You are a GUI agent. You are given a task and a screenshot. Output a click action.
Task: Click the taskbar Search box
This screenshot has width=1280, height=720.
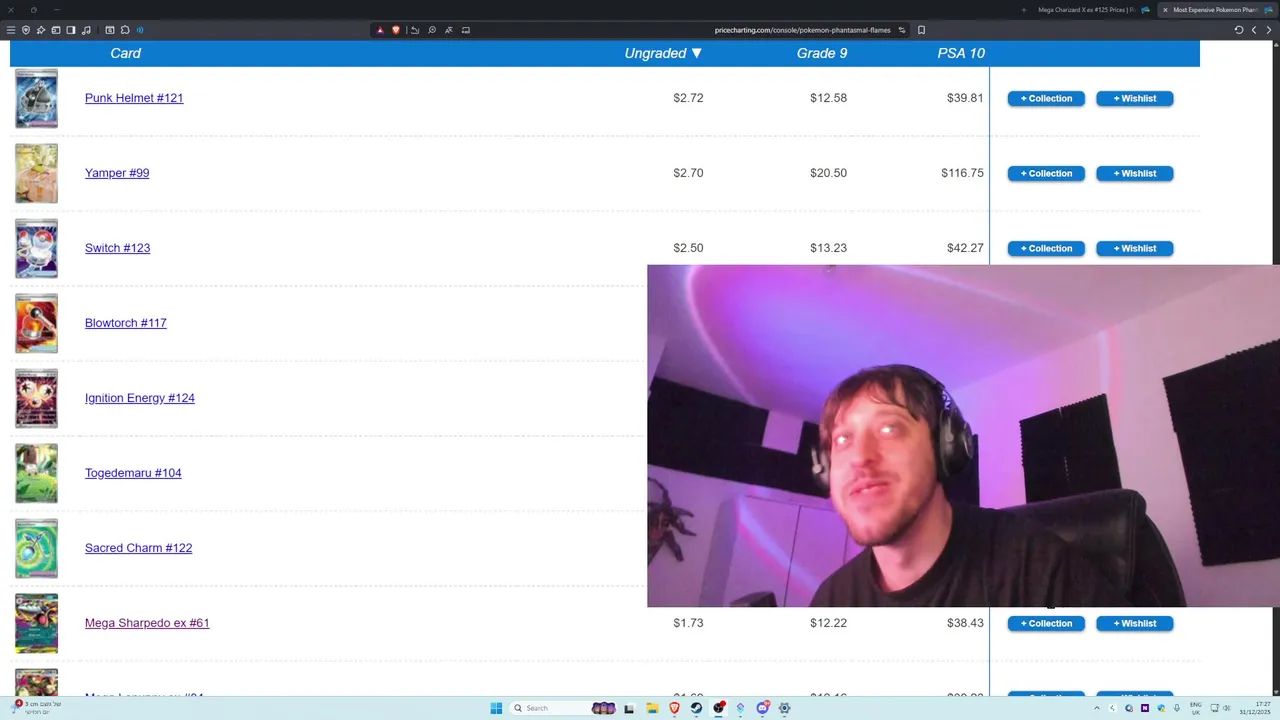click(x=563, y=708)
